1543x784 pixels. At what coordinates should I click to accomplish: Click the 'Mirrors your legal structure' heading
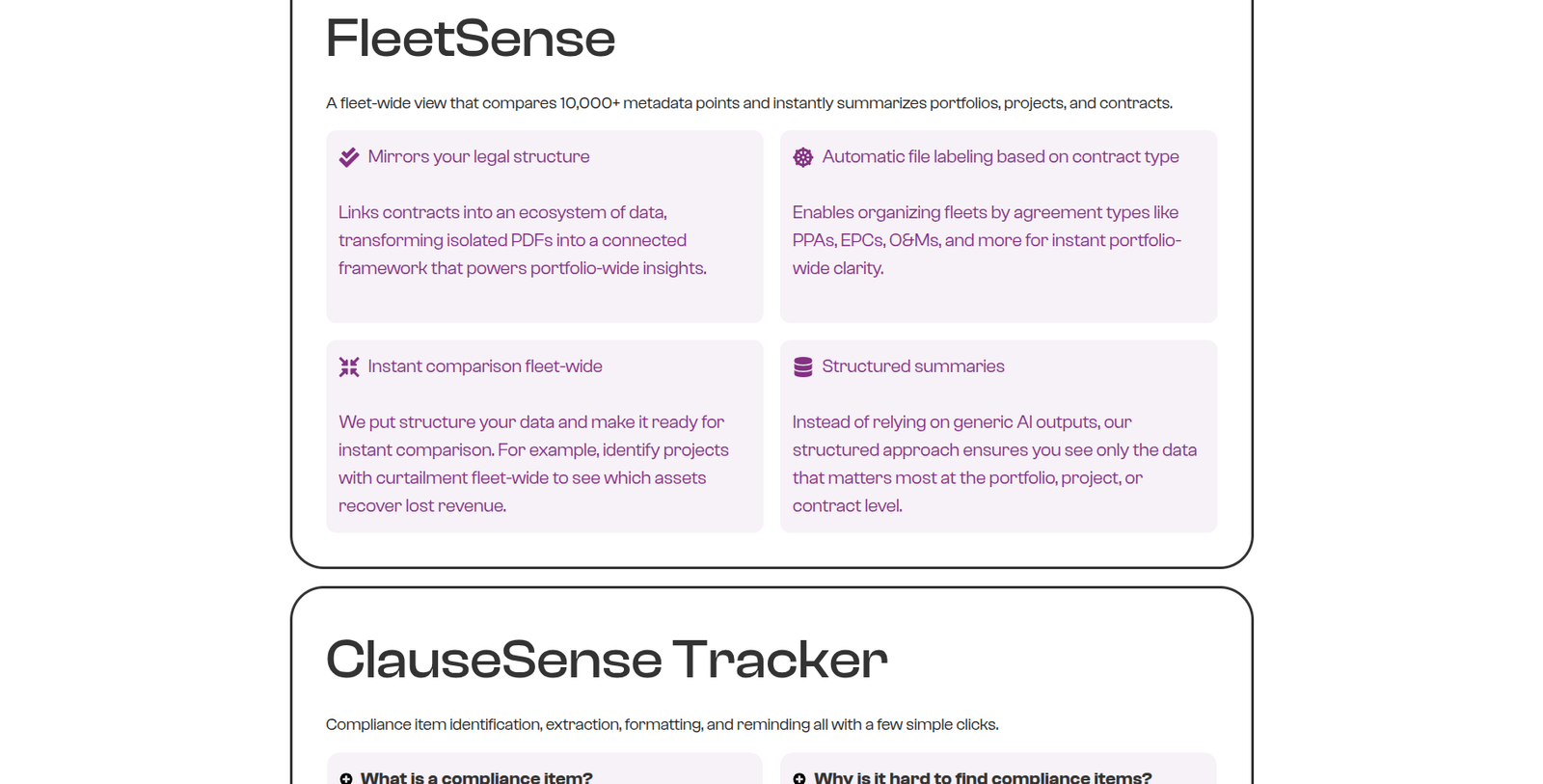pos(478,157)
